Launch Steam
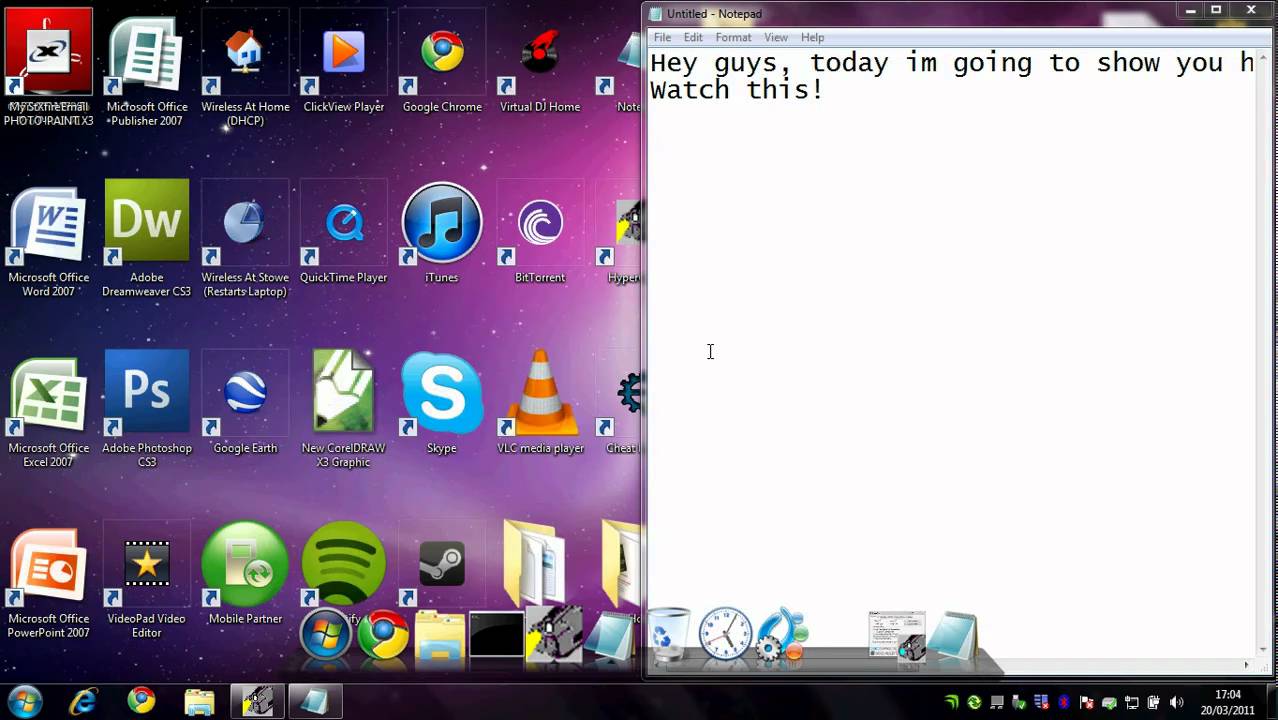The width and height of the screenshot is (1278, 720). click(441, 563)
